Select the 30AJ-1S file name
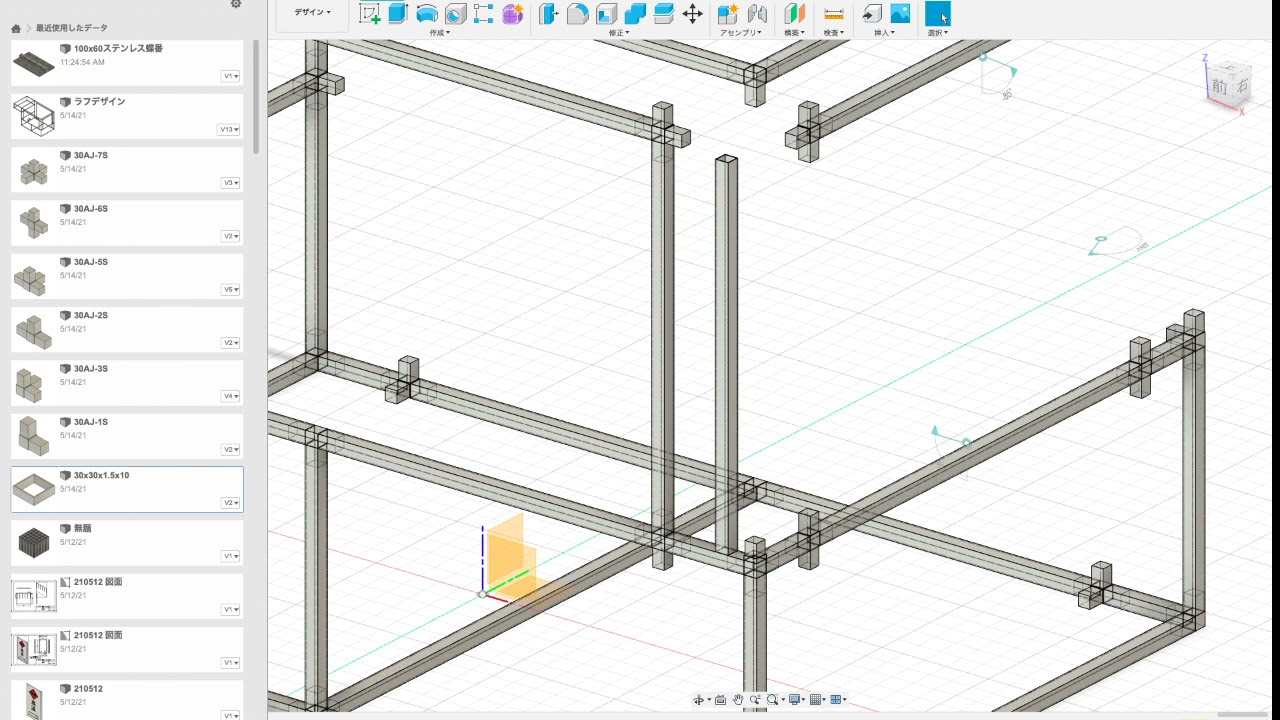Image resolution: width=1280 pixels, height=720 pixels. (90, 422)
